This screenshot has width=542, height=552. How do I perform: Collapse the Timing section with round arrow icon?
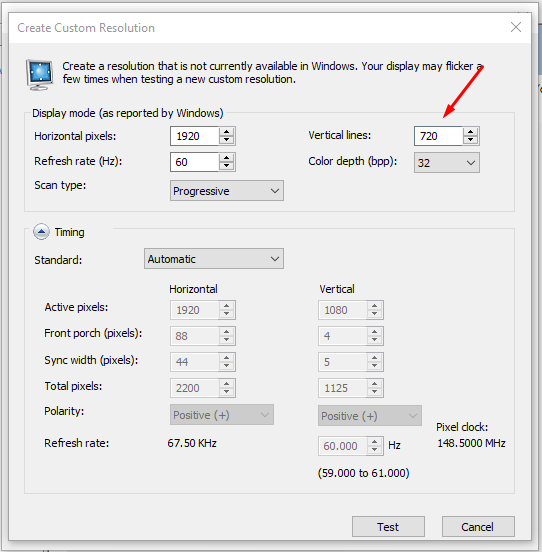point(41,232)
